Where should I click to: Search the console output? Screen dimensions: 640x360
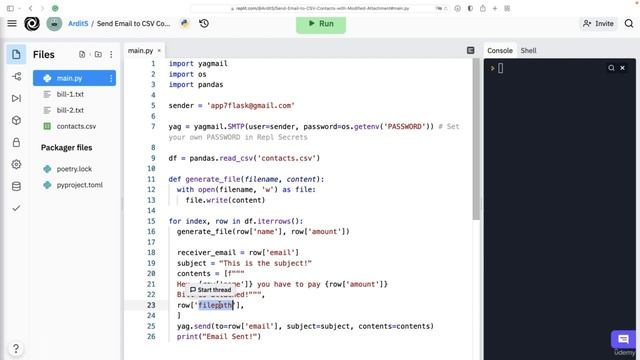pos(611,68)
